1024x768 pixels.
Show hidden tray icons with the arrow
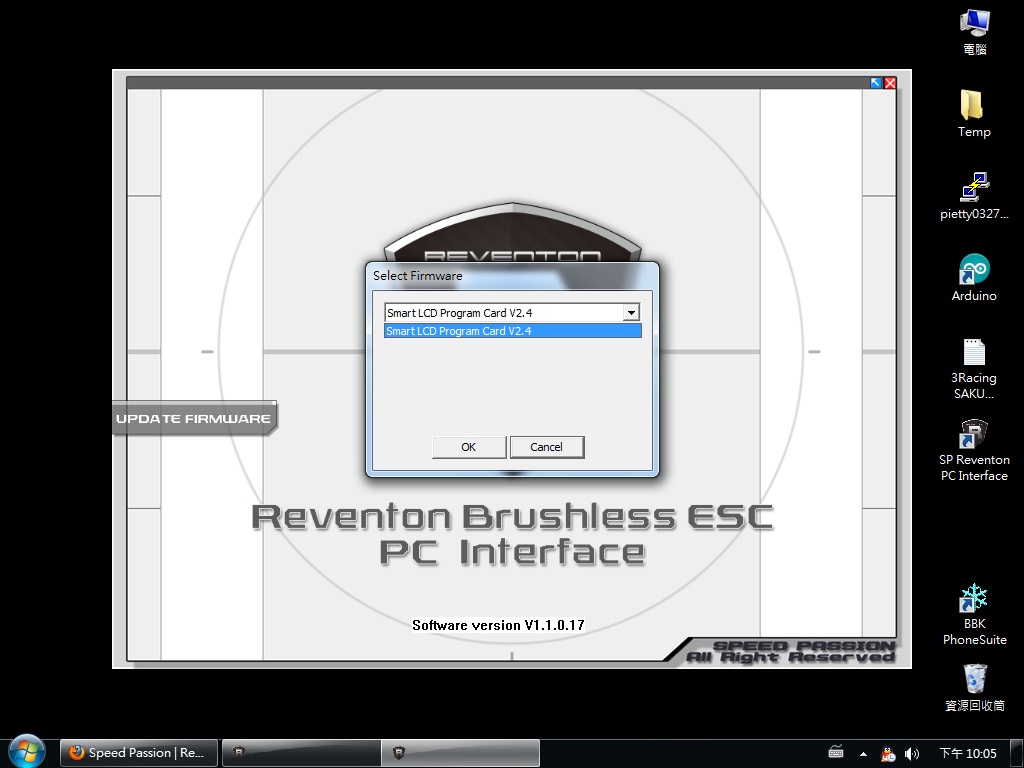[x=863, y=754]
